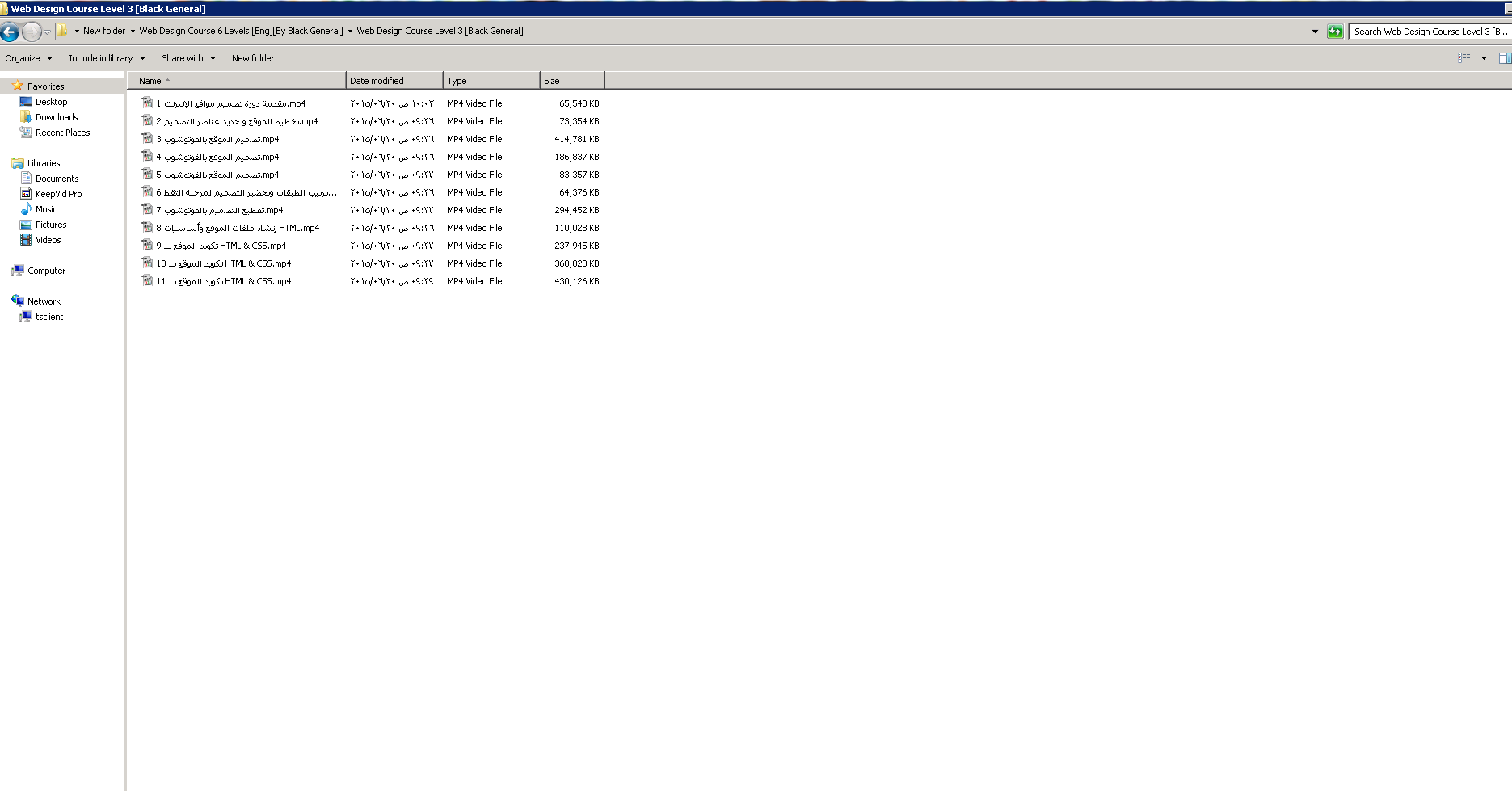Open the Downloads folder in Favorites
The image size is (1512, 791).
click(x=56, y=117)
